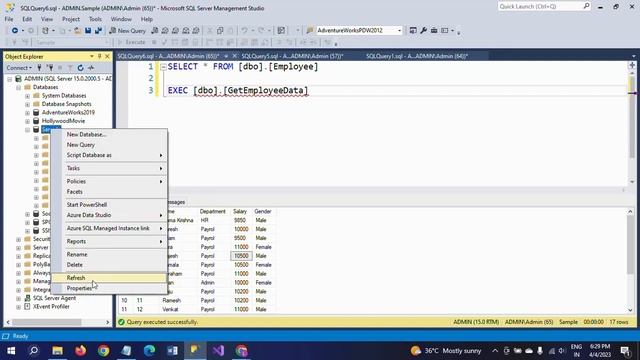Click the Open File folder icon
Screen dimensions: 640x360
[77, 31]
